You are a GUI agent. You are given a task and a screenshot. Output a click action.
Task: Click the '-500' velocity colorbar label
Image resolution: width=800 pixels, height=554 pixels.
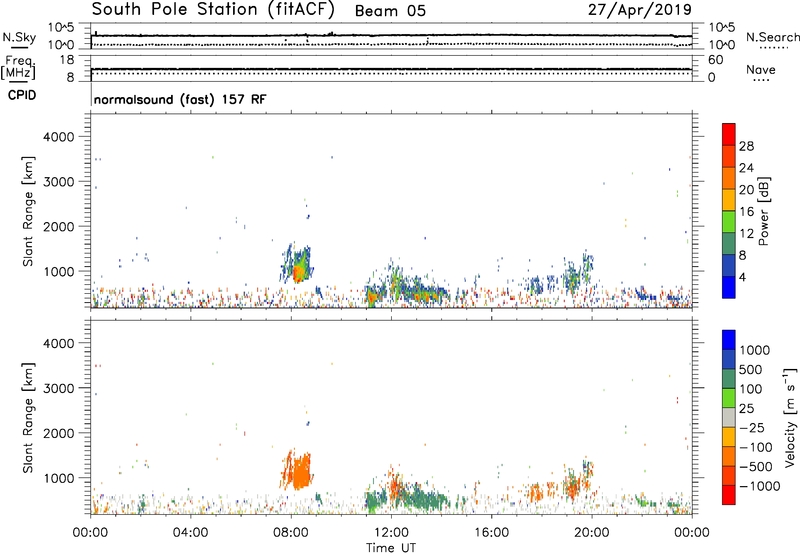[755, 467]
